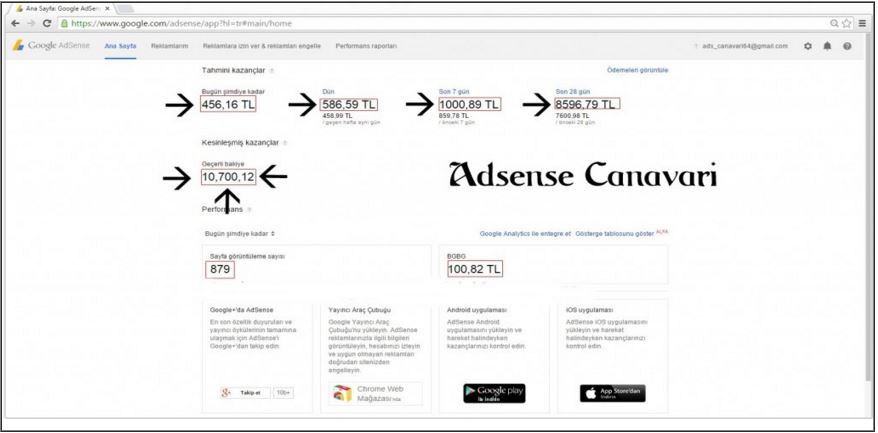Open the Google play download badge
Screen dimensions: 878x433
[x=494, y=393]
